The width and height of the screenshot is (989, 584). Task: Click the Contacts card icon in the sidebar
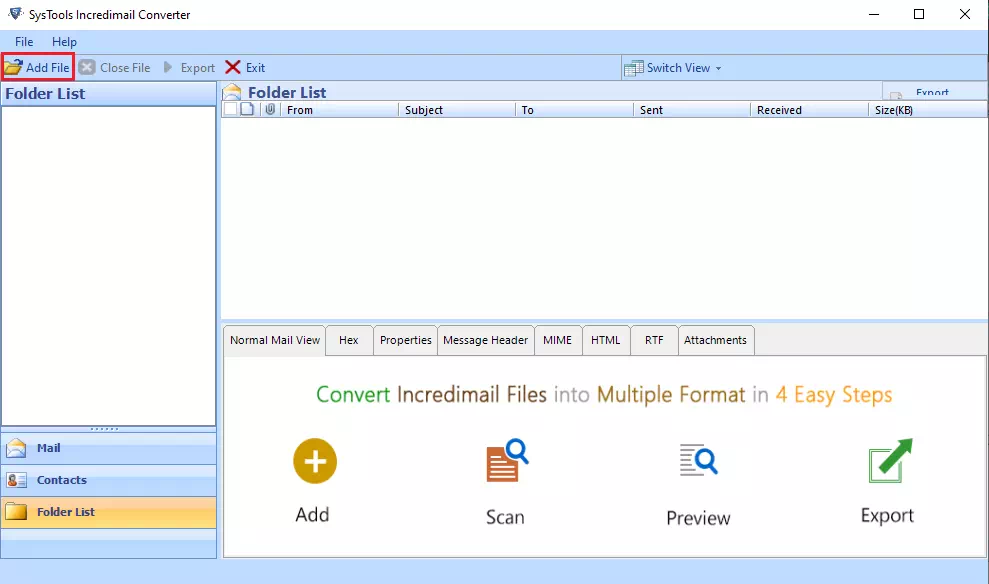coord(16,480)
